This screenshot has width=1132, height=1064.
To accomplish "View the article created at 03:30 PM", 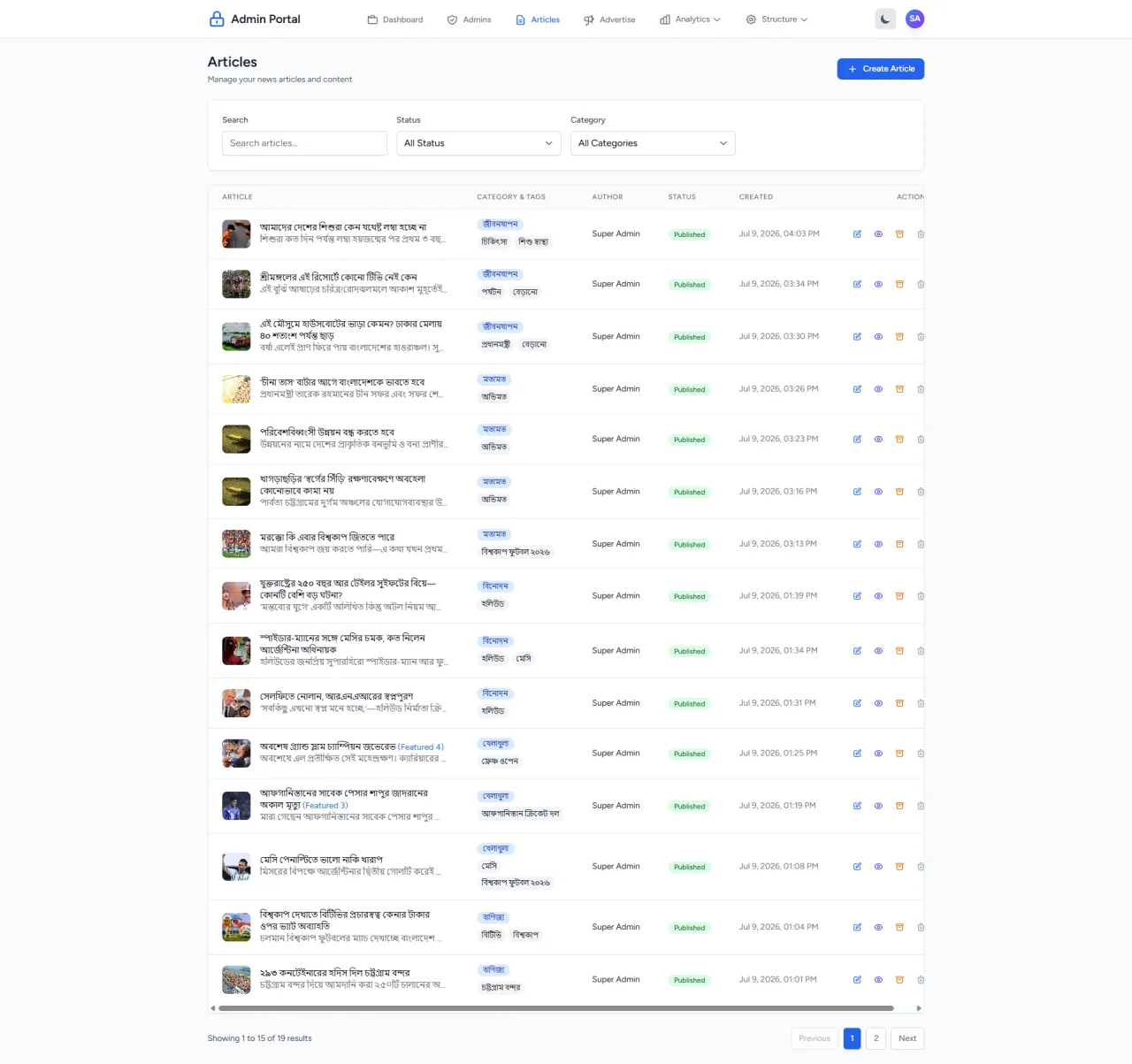I will (878, 337).
